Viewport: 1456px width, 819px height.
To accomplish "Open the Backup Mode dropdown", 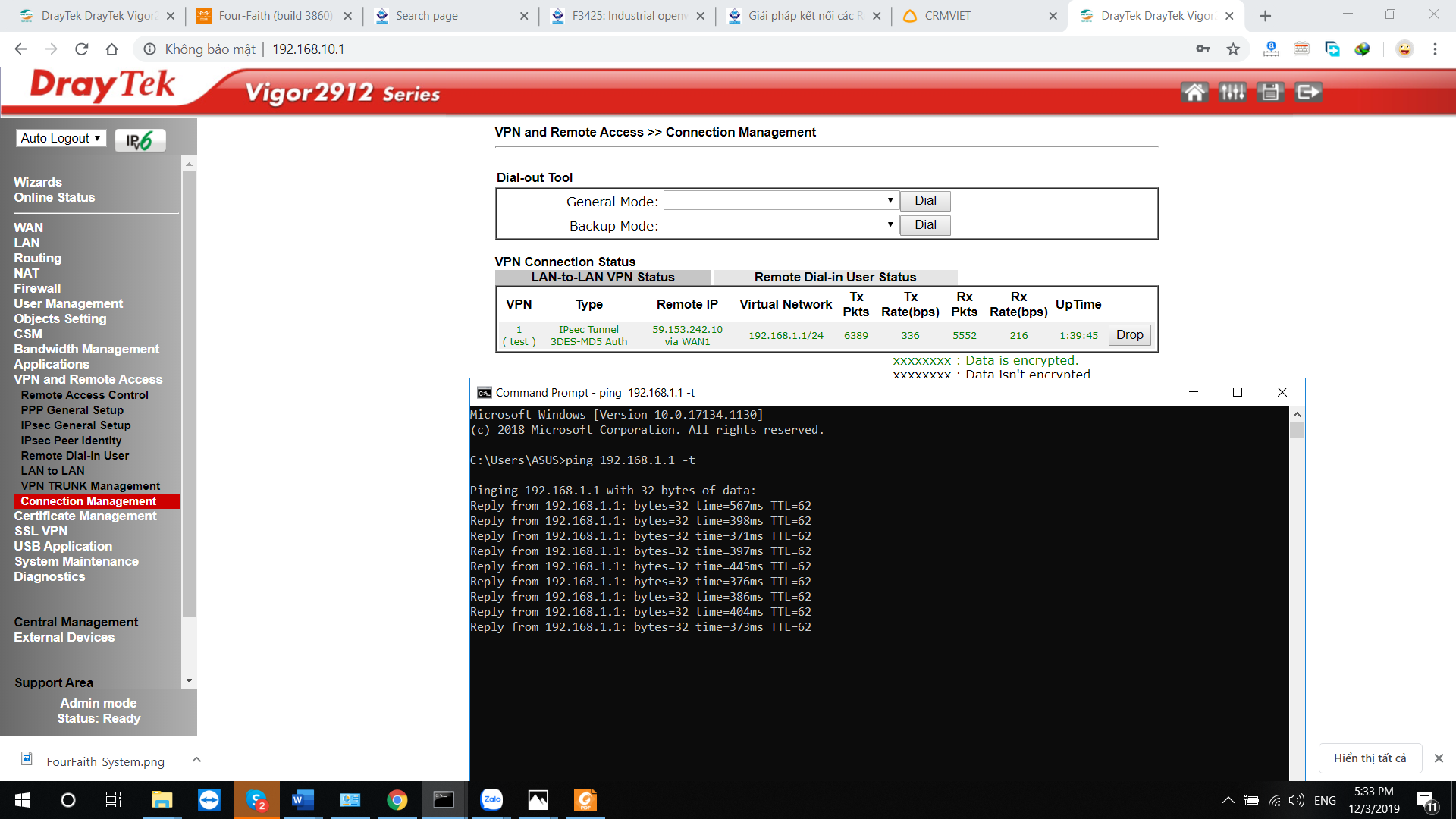I will pos(781,225).
